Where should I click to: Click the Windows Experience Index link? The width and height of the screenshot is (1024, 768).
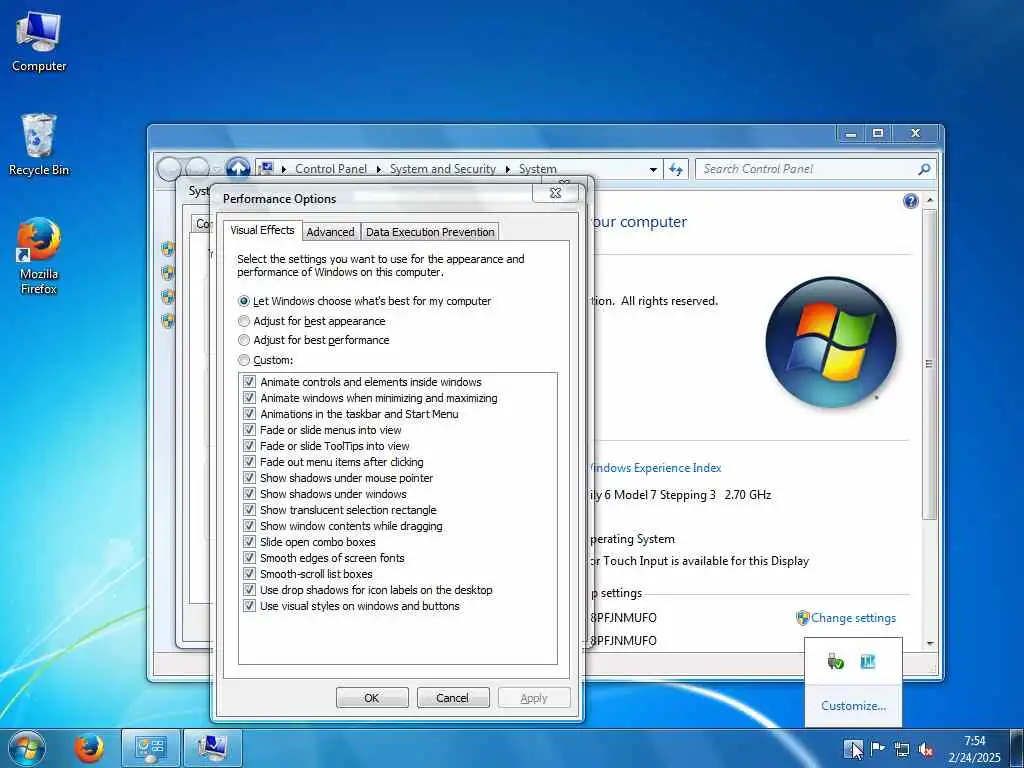pos(656,468)
